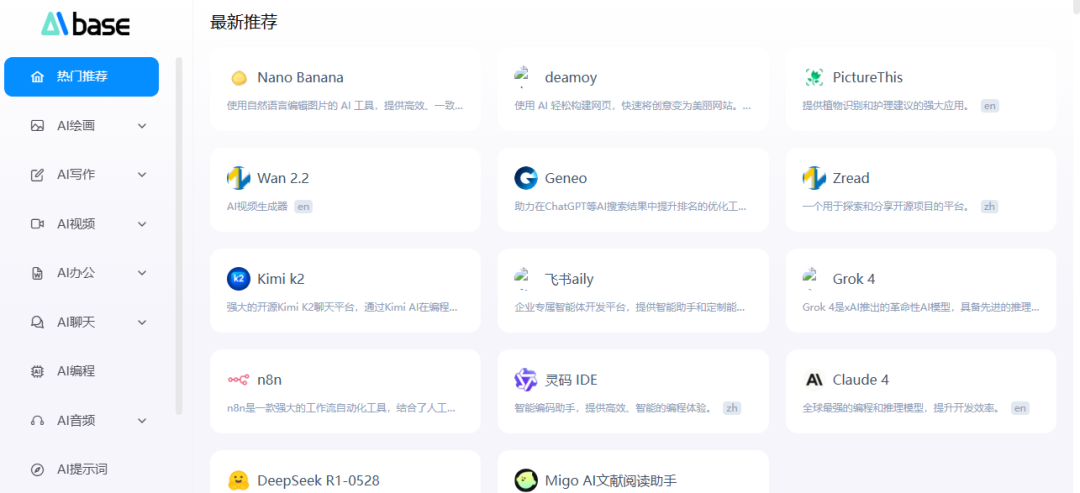This screenshot has width=1080, height=493.
Task: Click the en tag on PictureThis card
Action: pyautogui.click(x=990, y=106)
